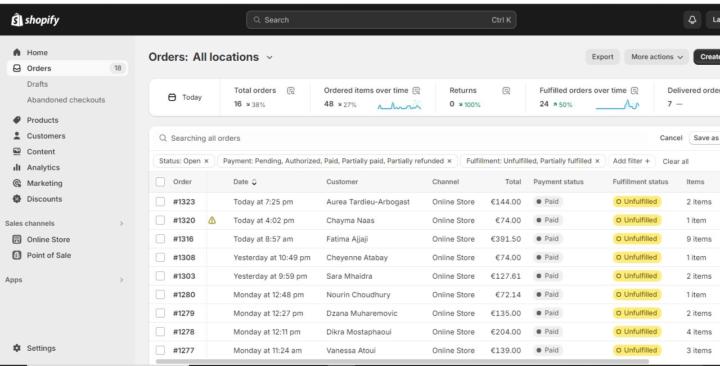Image resolution: width=720 pixels, height=366 pixels.
Task: Open the More actions dropdown
Action: click(657, 57)
